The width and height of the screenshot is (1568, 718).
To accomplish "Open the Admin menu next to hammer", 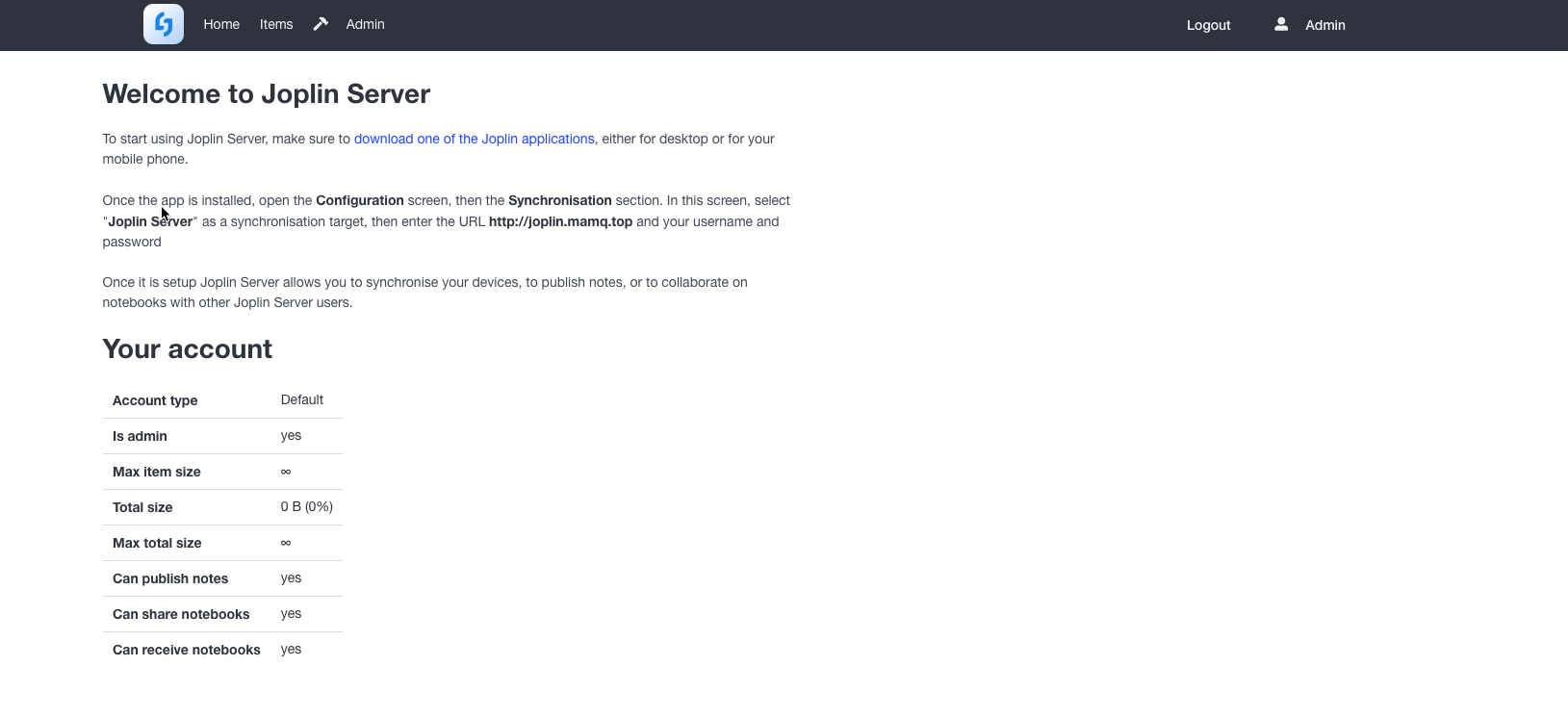I will (x=365, y=24).
